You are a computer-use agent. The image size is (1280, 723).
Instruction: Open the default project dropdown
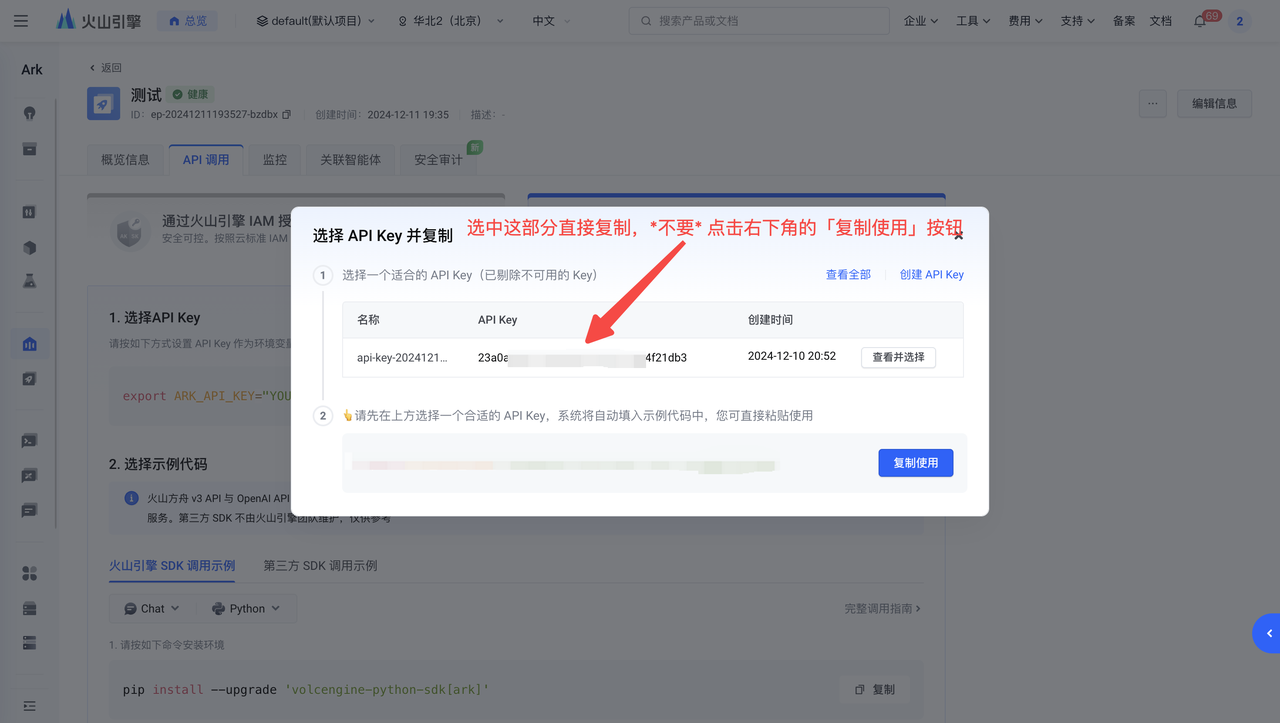[x=315, y=21]
